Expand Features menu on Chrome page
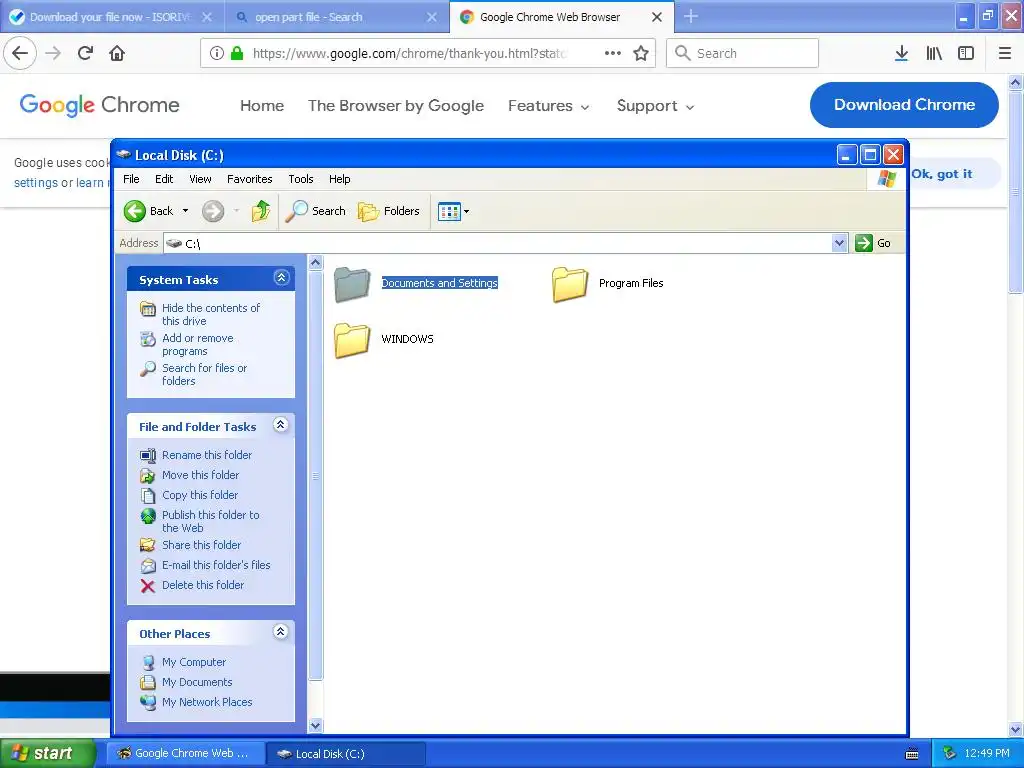The image size is (1024, 768). (549, 106)
